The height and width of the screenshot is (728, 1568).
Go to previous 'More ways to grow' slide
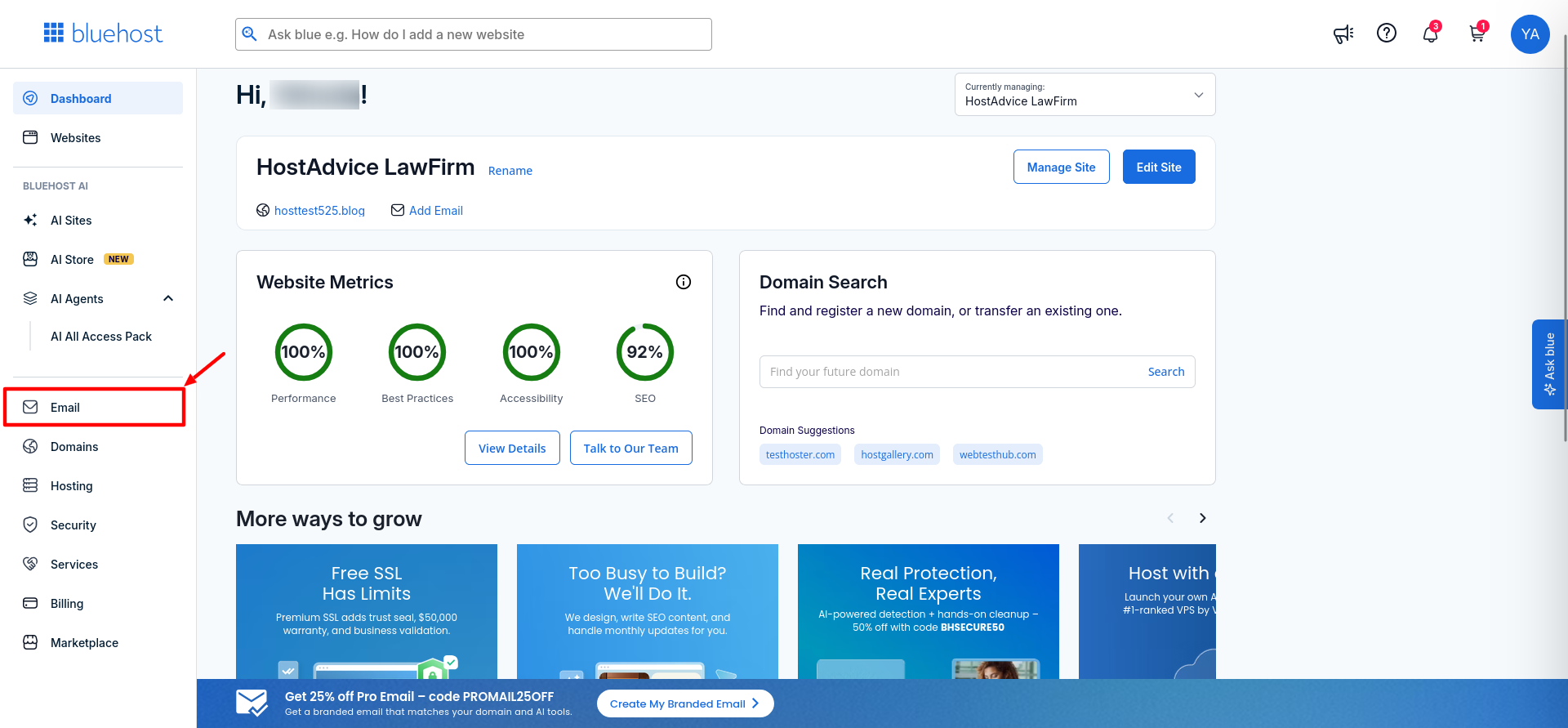pyautogui.click(x=1170, y=518)
